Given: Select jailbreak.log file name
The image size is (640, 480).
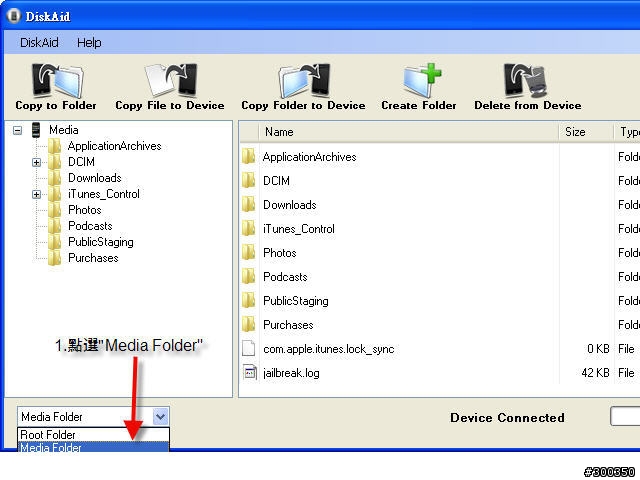Looking at the screenshot, I should point(291,373).
